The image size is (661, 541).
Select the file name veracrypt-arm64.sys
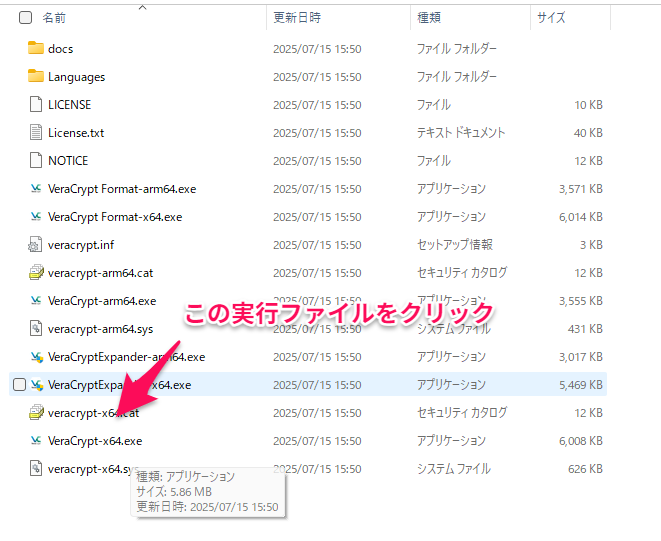[100, 329]
